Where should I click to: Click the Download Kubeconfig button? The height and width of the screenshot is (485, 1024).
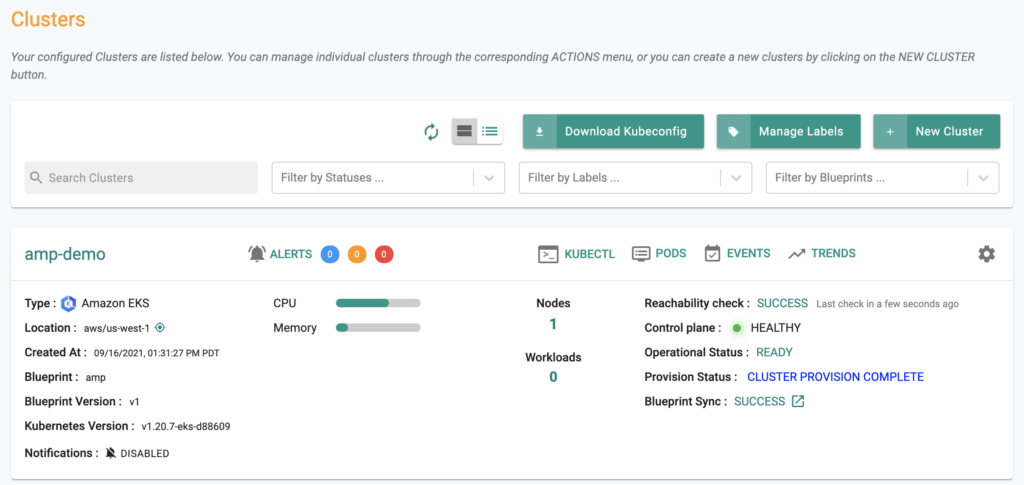click(x=613, y=131)
